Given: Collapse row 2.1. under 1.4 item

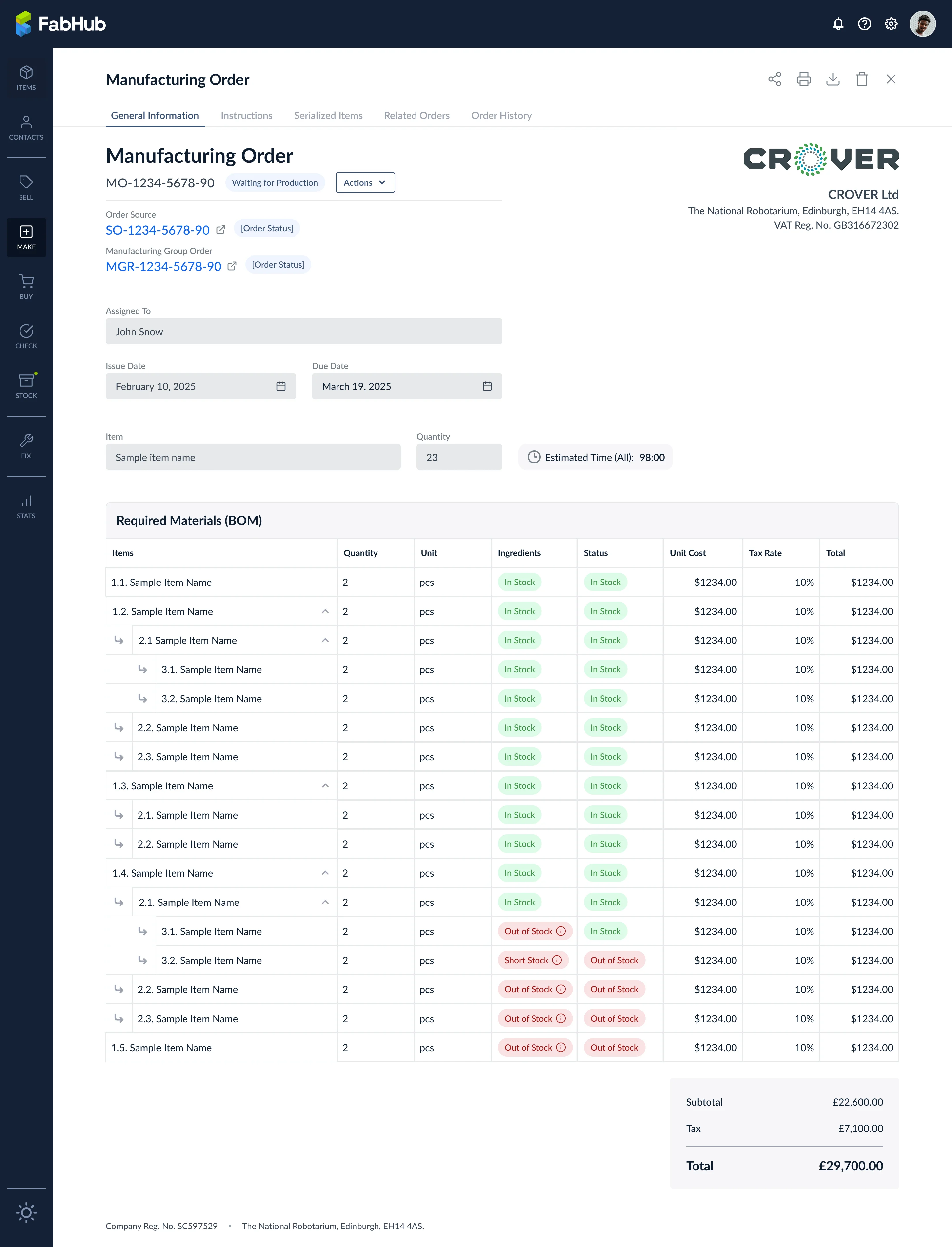Looking at the screenshot, I should pyautogui.click(x=325, y=903).
